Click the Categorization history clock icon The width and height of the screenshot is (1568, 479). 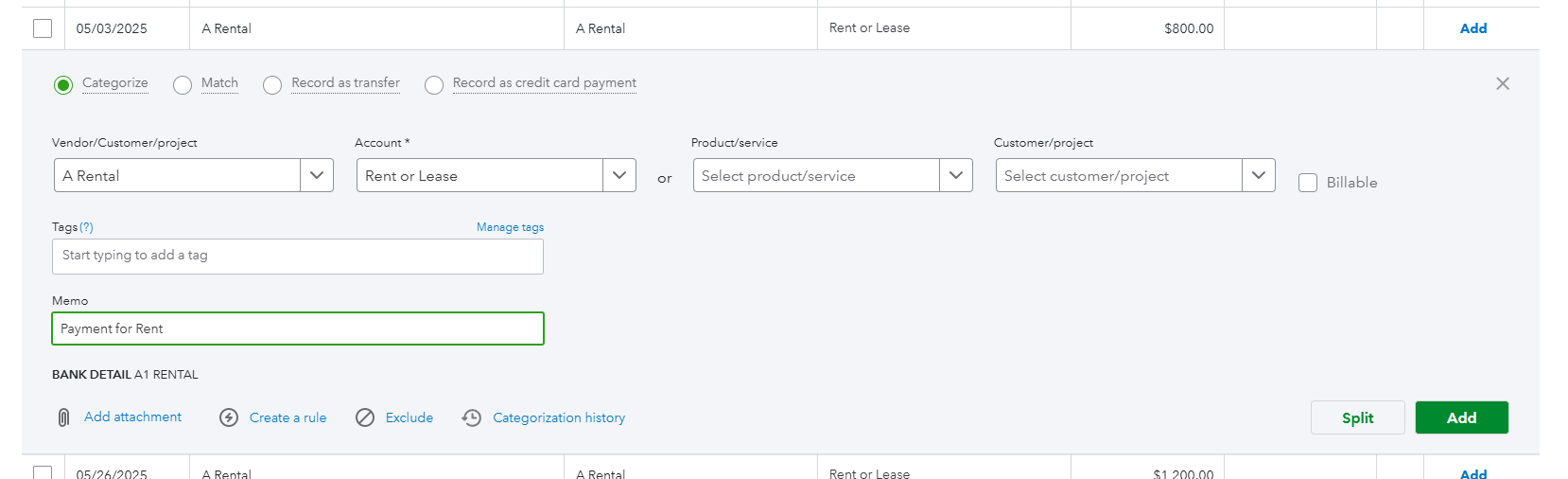pos(472,417)
